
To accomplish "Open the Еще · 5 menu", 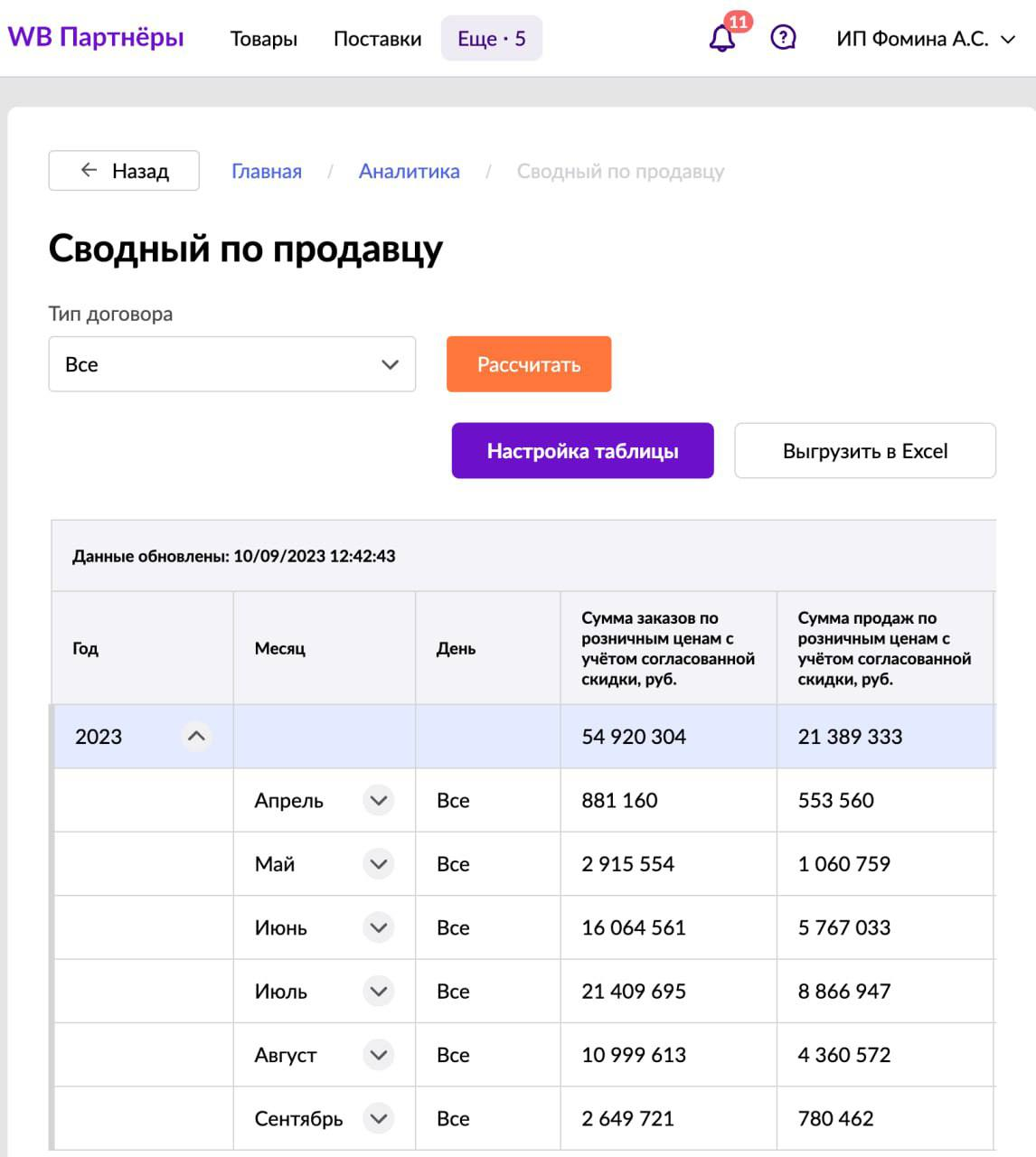I will pos(492,39).
